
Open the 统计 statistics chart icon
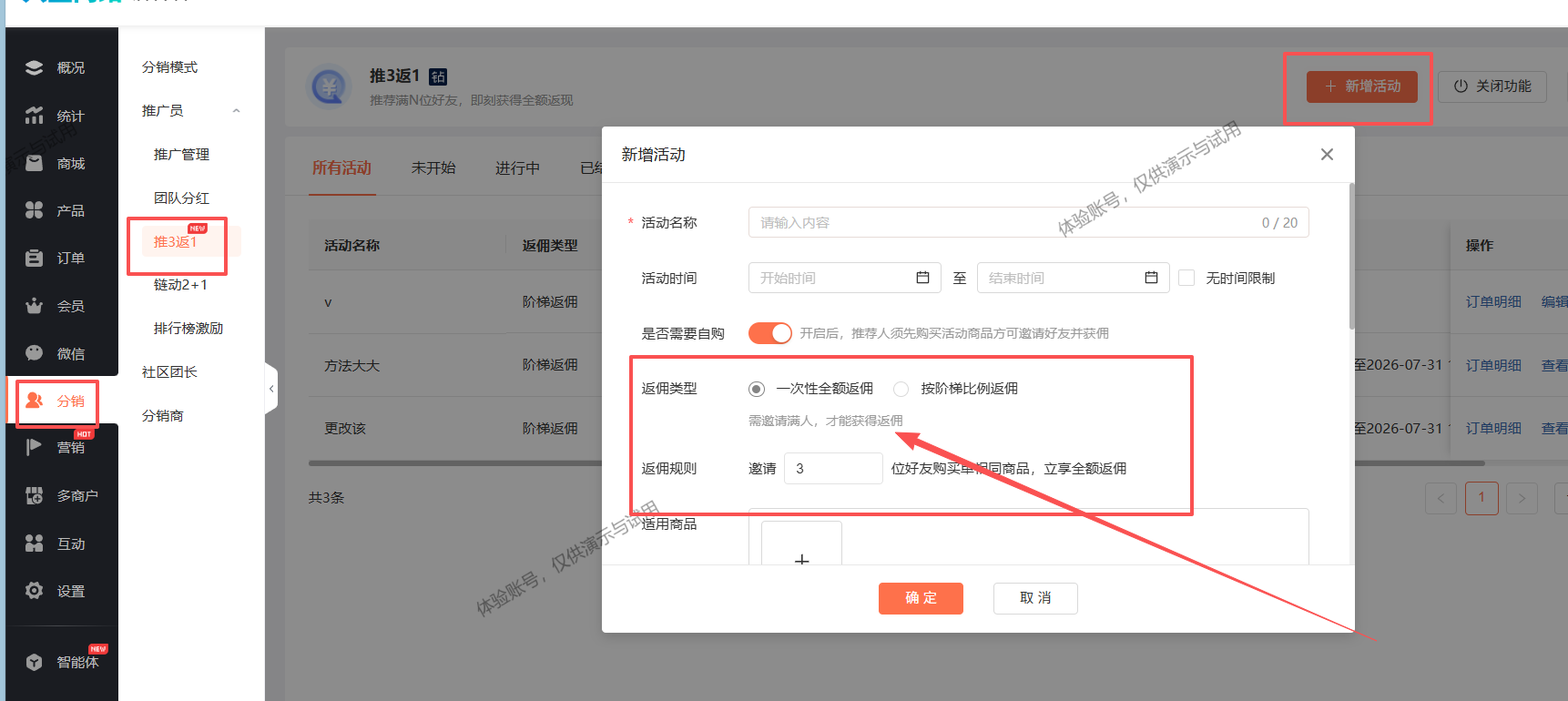coord(35,116)
